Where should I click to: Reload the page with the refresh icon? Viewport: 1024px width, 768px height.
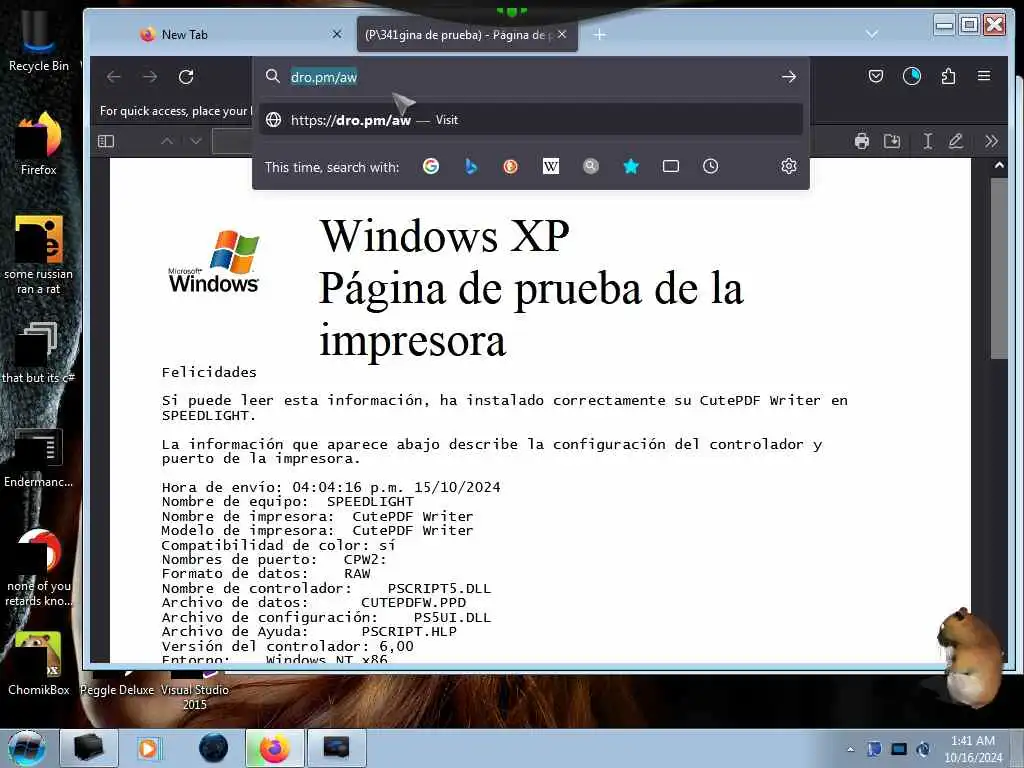186,77
